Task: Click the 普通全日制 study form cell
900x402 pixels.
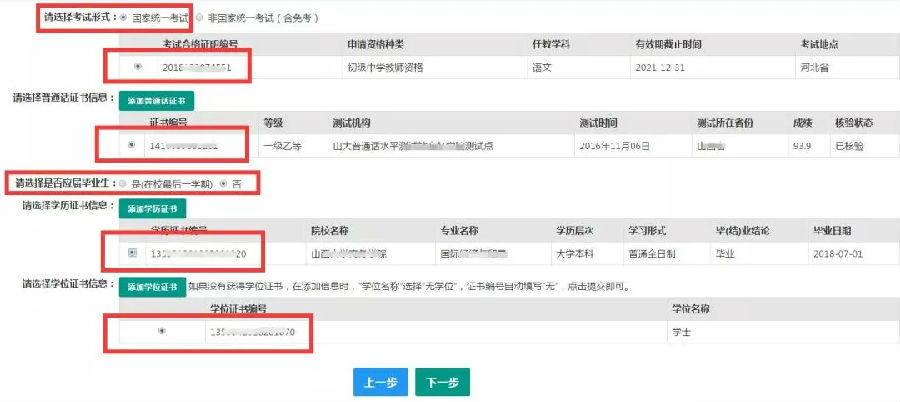Action: pos(652,253)
